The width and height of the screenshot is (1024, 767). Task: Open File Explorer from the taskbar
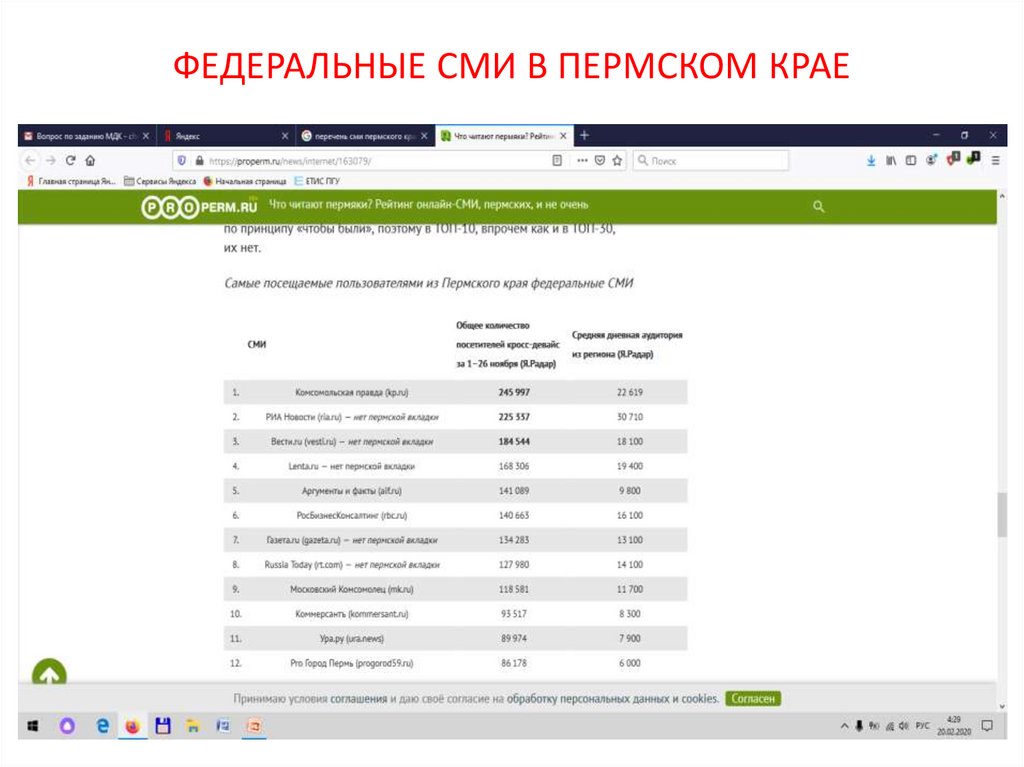(193, 726)
